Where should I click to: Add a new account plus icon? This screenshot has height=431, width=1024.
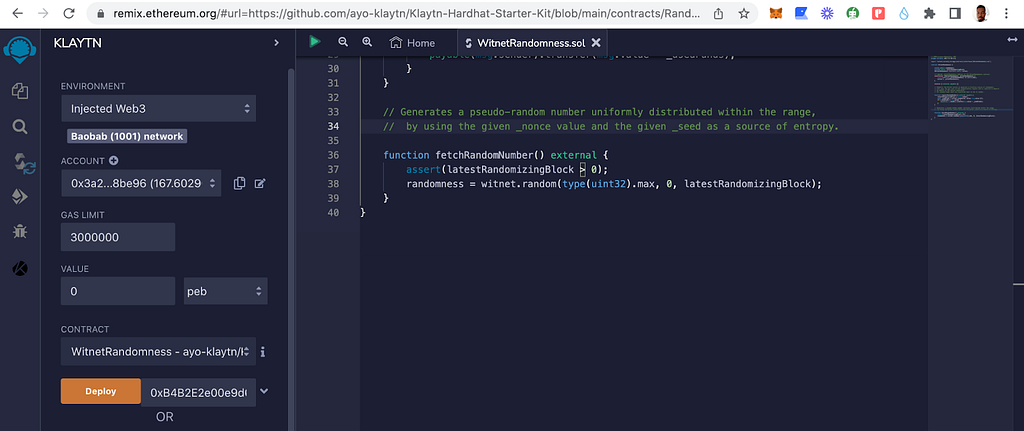pyautogui.click(x=114, y=161)
